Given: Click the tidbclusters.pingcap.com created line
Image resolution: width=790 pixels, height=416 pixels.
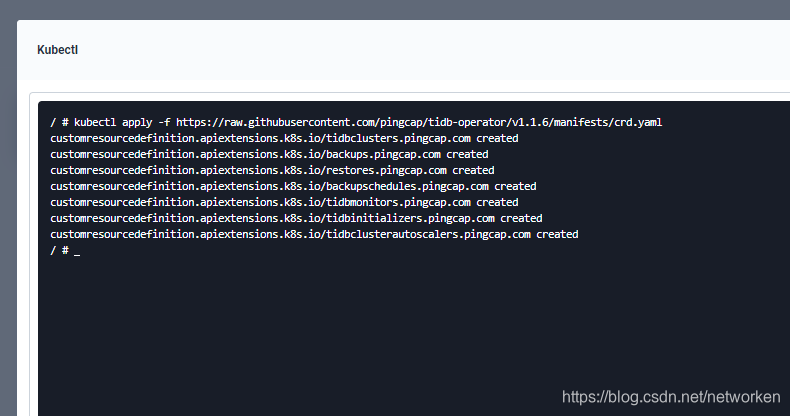Looking at the screenshot, I should [x=284, y=138].
